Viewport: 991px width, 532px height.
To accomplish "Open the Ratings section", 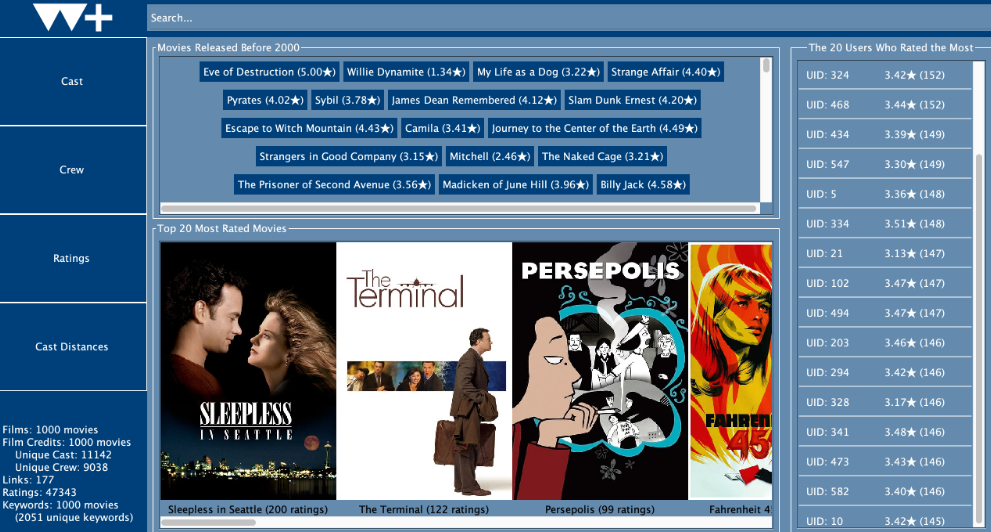I will coord(73,258).
